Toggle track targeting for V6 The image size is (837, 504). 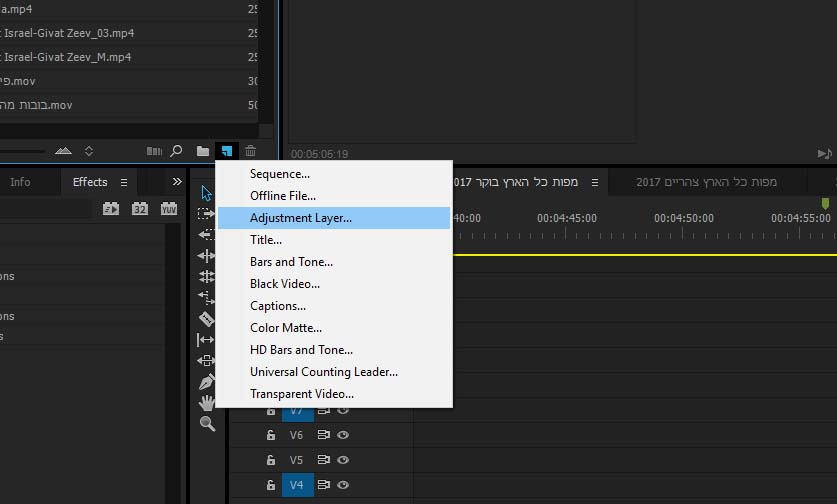pyautogui.click(x=297, y=435)
